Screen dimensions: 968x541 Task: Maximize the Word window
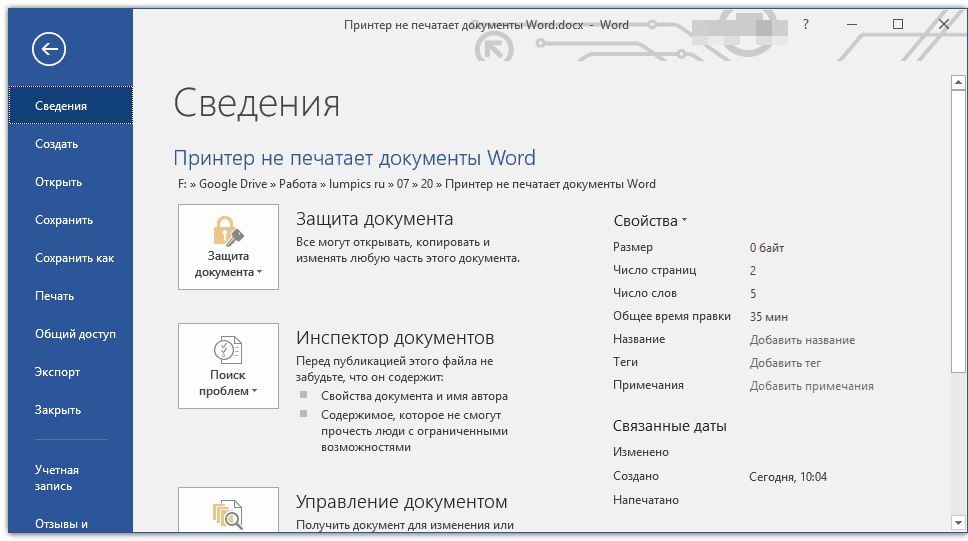pos(898,25)
